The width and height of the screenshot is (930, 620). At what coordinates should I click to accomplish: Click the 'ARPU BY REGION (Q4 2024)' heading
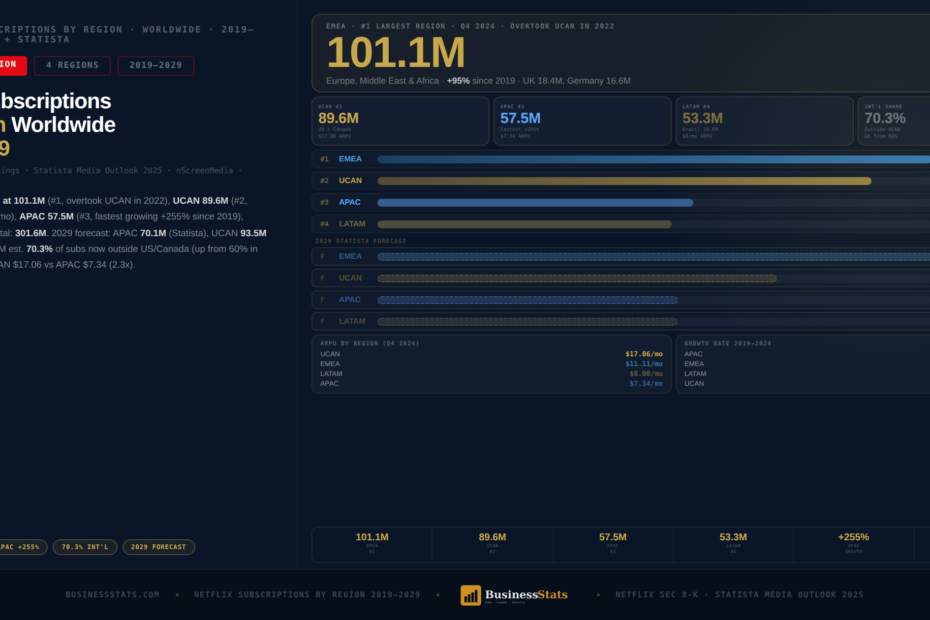[370, 344]
